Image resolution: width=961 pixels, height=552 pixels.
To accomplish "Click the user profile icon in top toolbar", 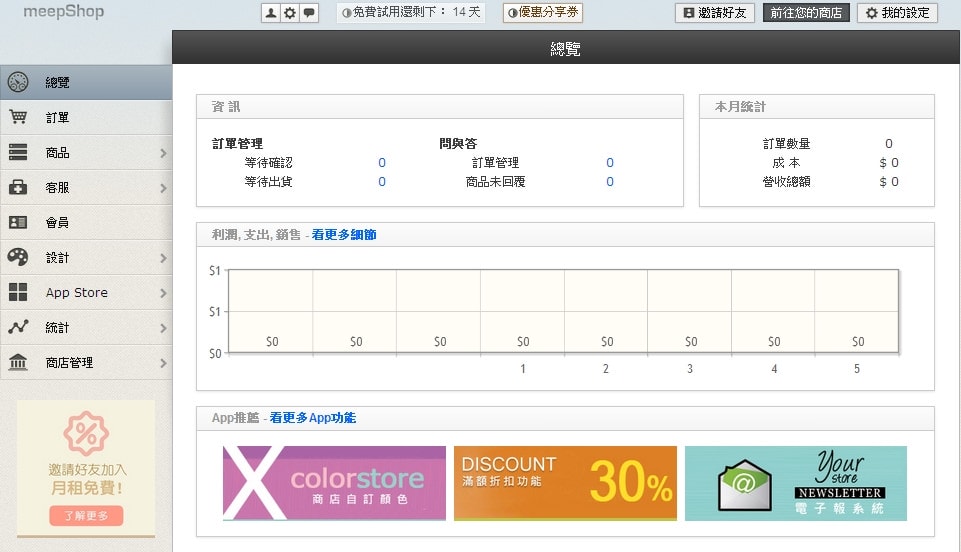I will coord(270,13).
